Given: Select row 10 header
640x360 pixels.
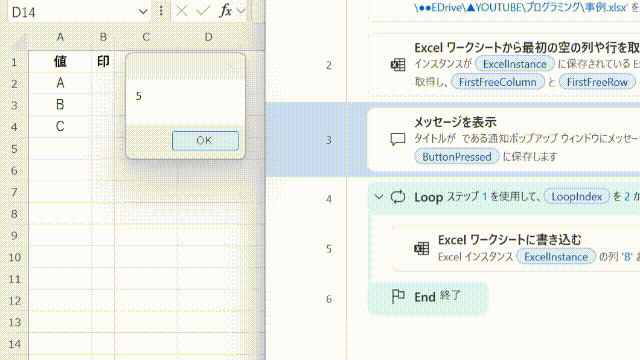Looking at the screenshot, I should [x=14, y=258].
